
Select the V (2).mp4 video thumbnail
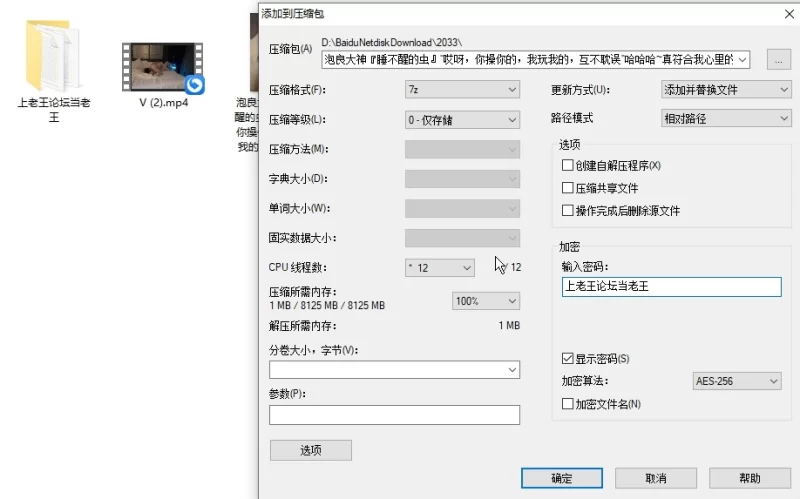pos(162,67)
